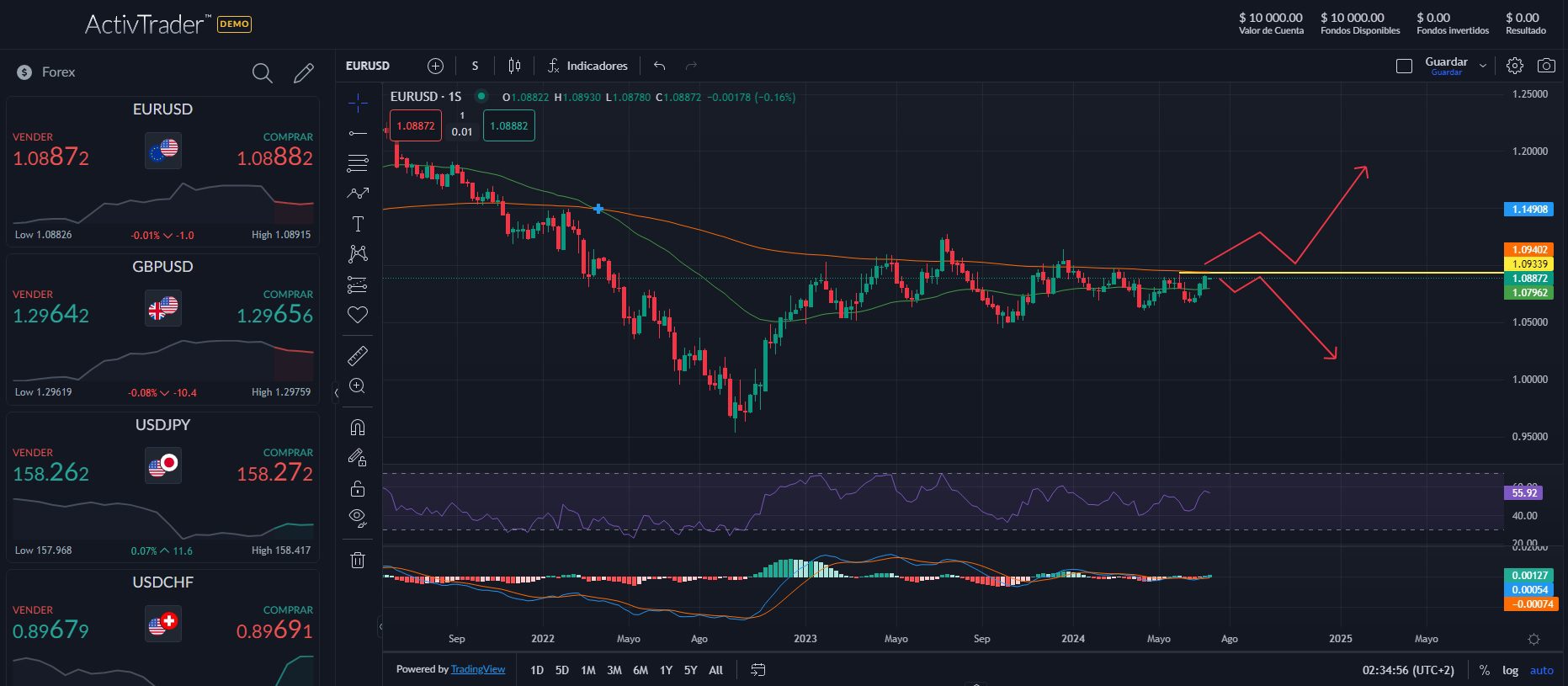1568x686 pixels.
Task: Select the trend line drawing tool
Action: (358, 133)
